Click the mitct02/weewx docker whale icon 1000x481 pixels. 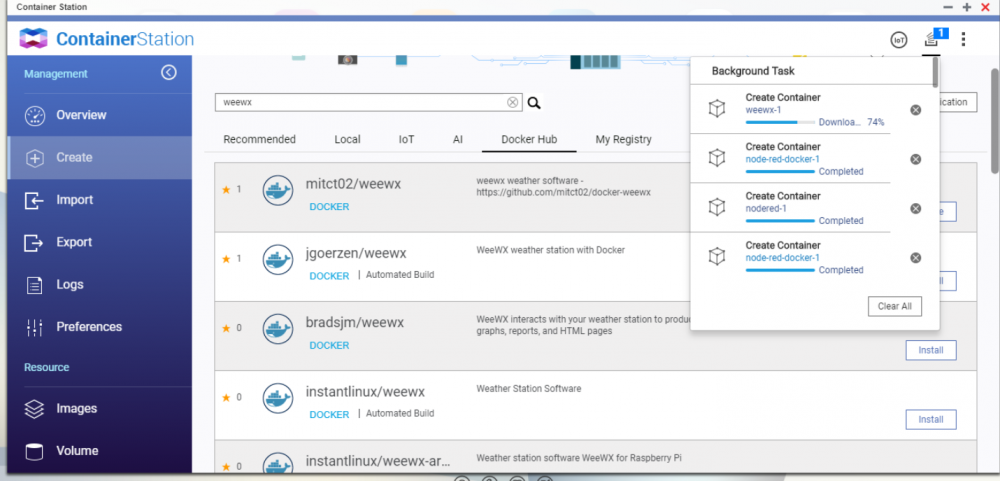pyautogui.click(x=278, y=191)
